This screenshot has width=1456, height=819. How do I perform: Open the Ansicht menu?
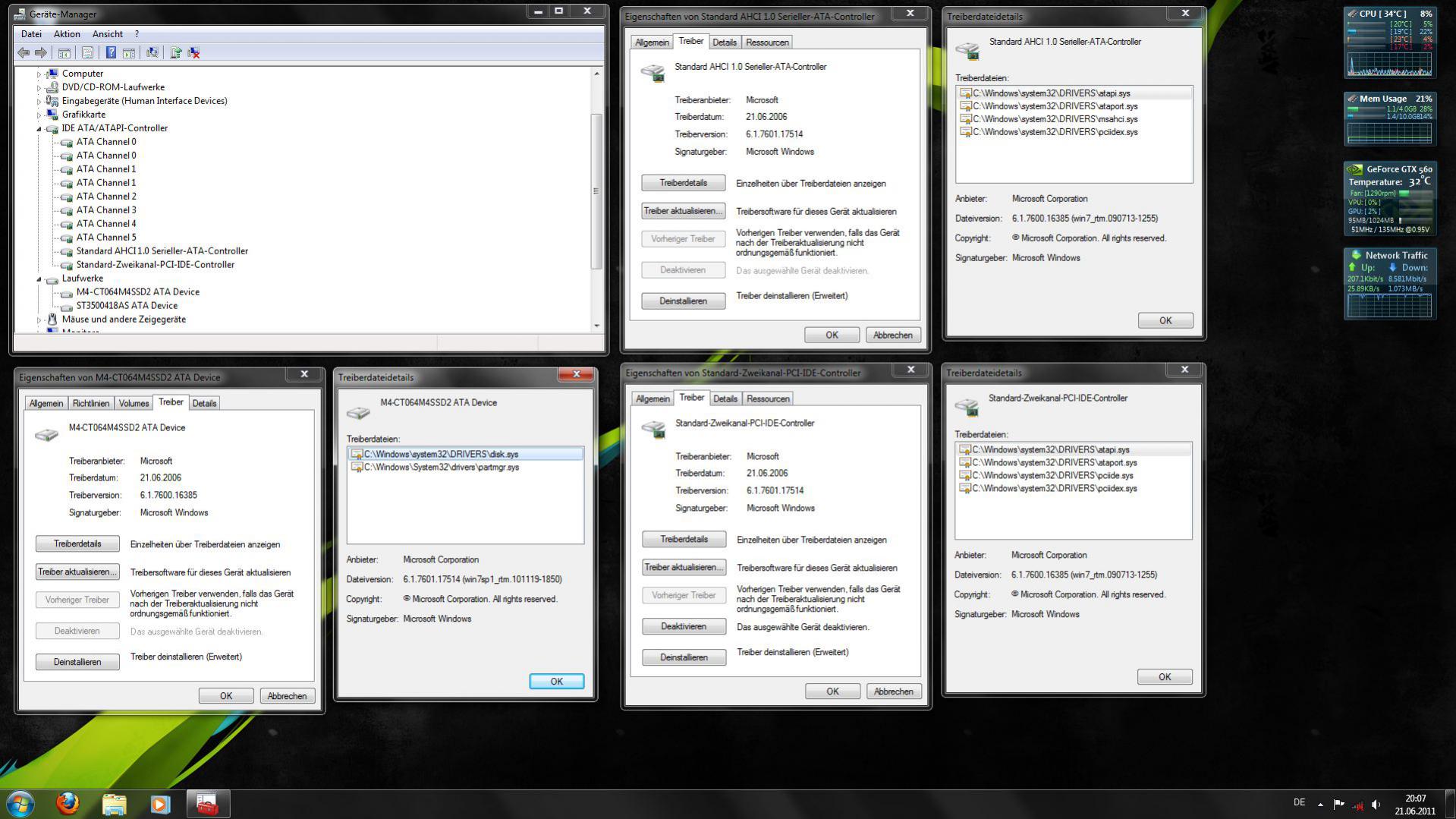point(108,34)
